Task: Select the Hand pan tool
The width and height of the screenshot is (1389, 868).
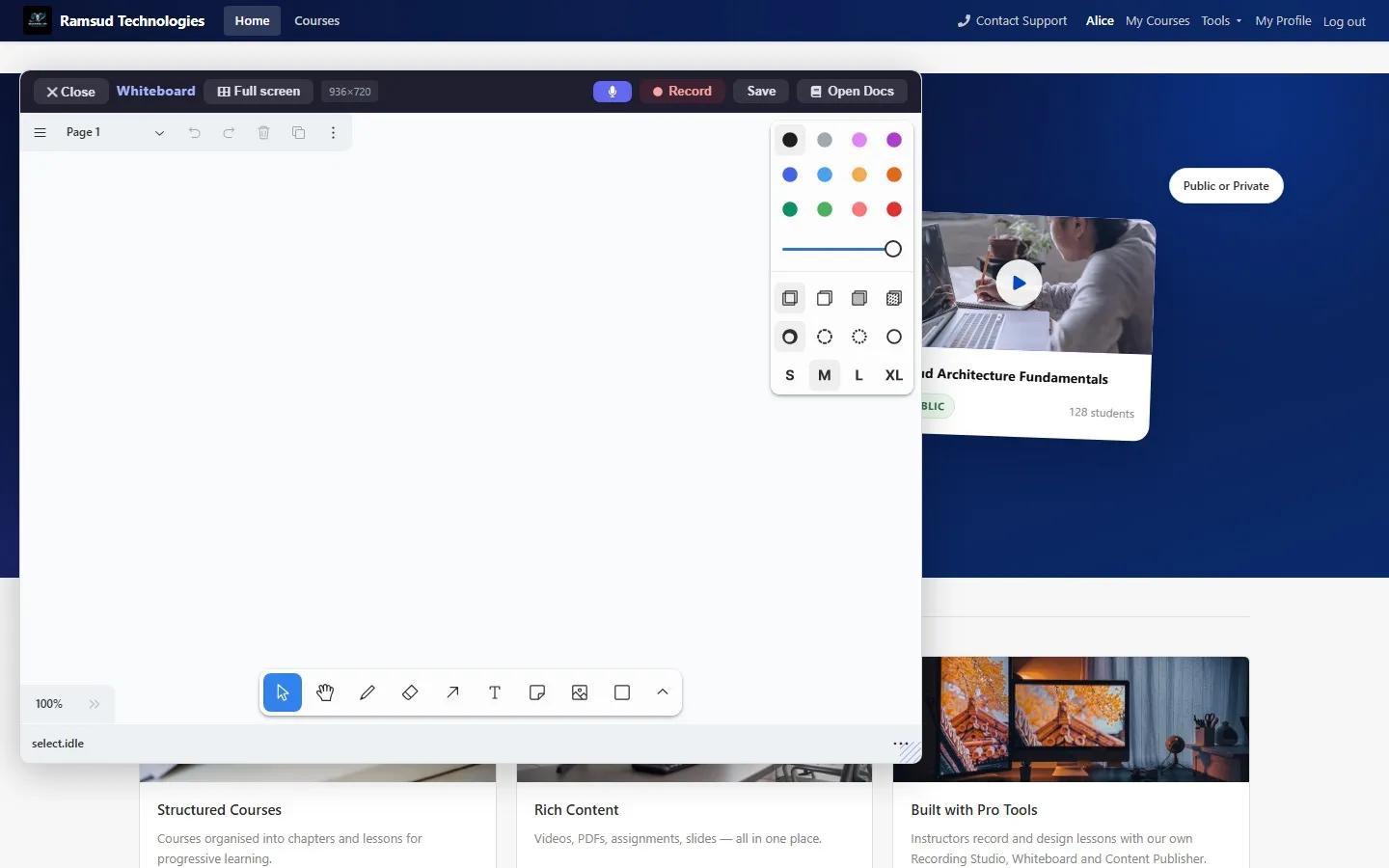Action: pos(325,692)
